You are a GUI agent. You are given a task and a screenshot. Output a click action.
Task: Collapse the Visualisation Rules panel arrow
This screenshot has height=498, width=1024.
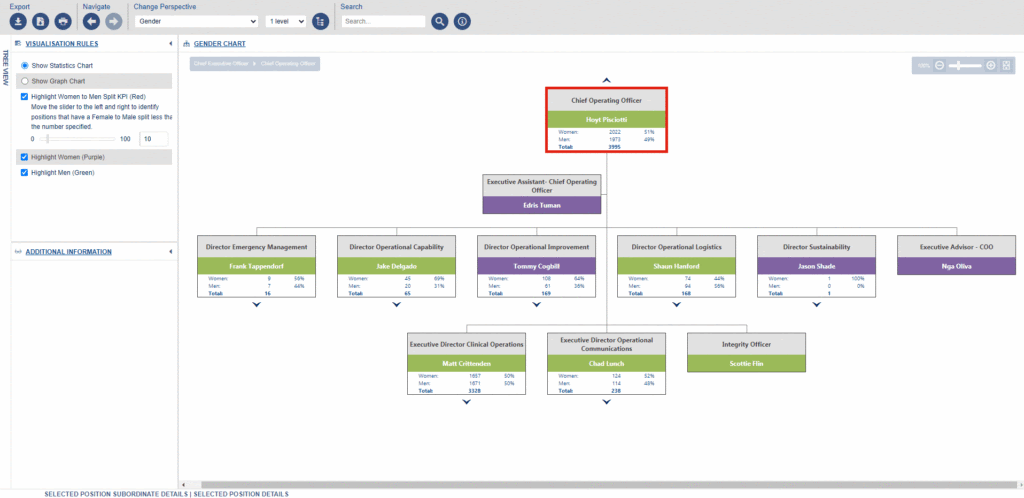point(170,44)
